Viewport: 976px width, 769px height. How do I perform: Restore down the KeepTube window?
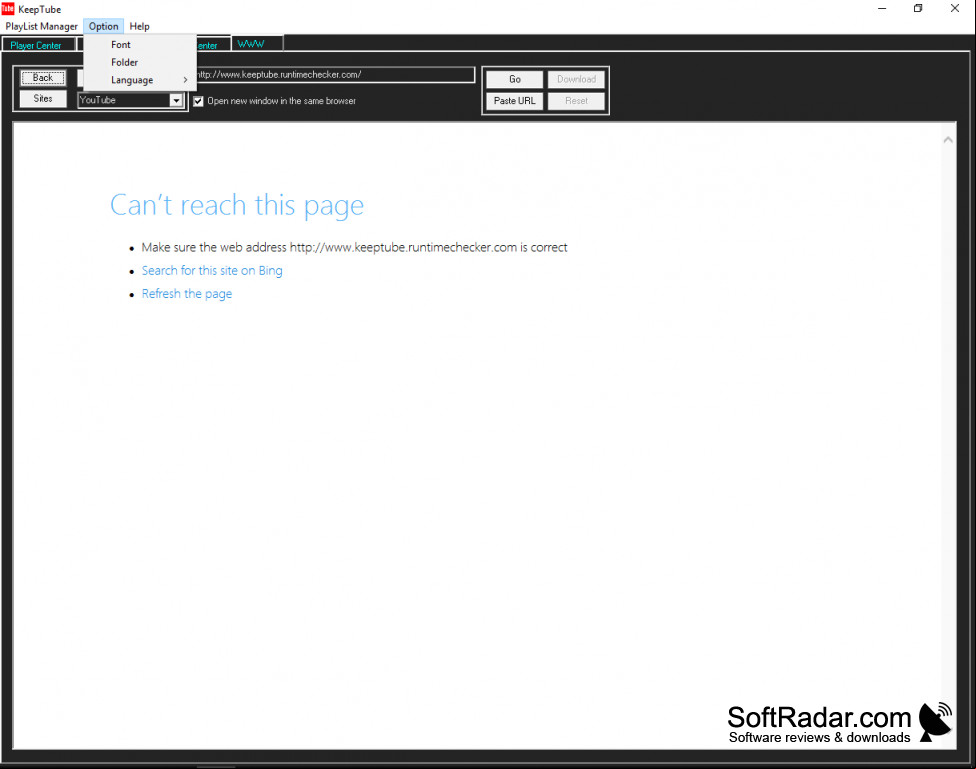coord(918,9)
